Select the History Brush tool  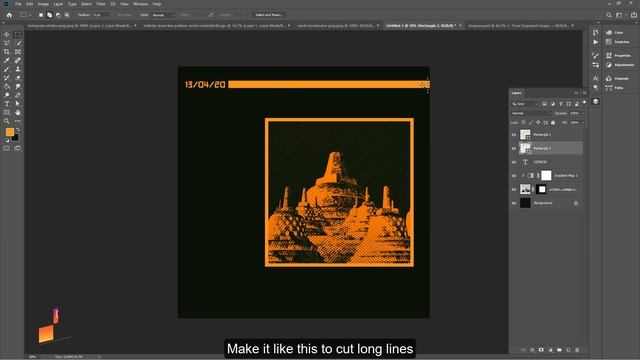pyautogui.click(x=7, y=78)
